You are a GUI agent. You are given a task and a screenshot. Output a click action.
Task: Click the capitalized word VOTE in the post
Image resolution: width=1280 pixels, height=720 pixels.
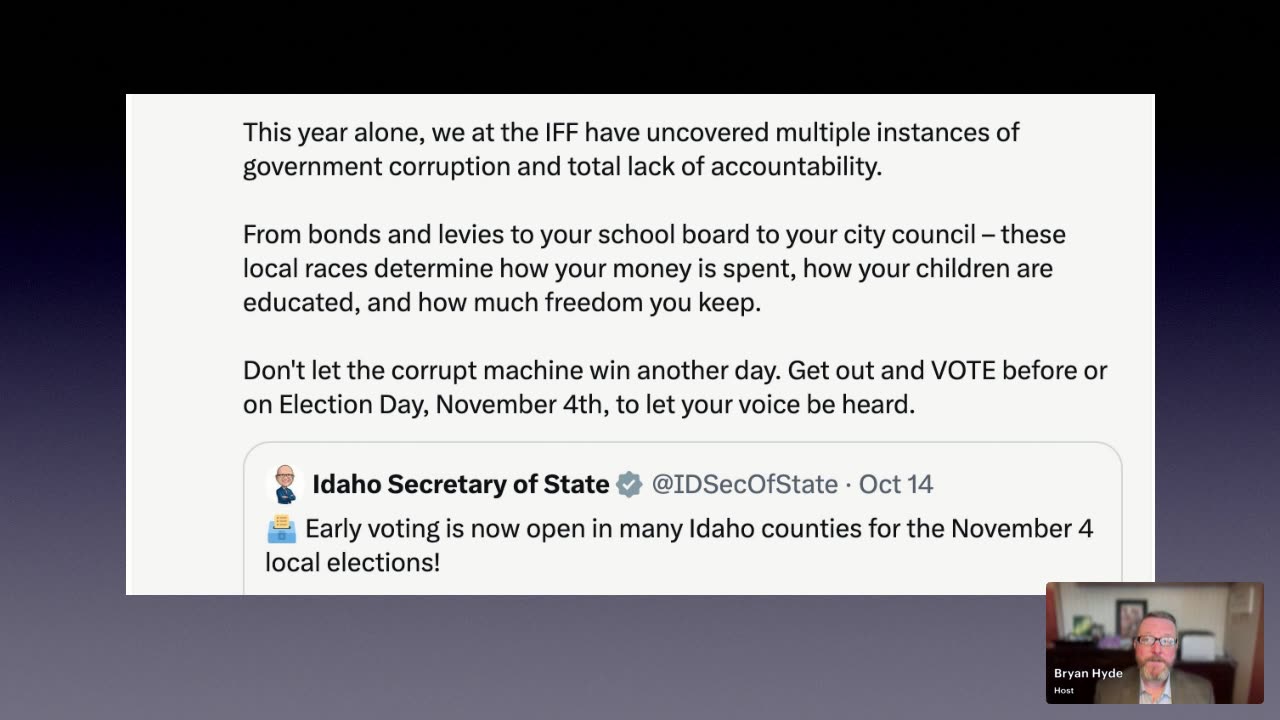[x=963, y=371]
